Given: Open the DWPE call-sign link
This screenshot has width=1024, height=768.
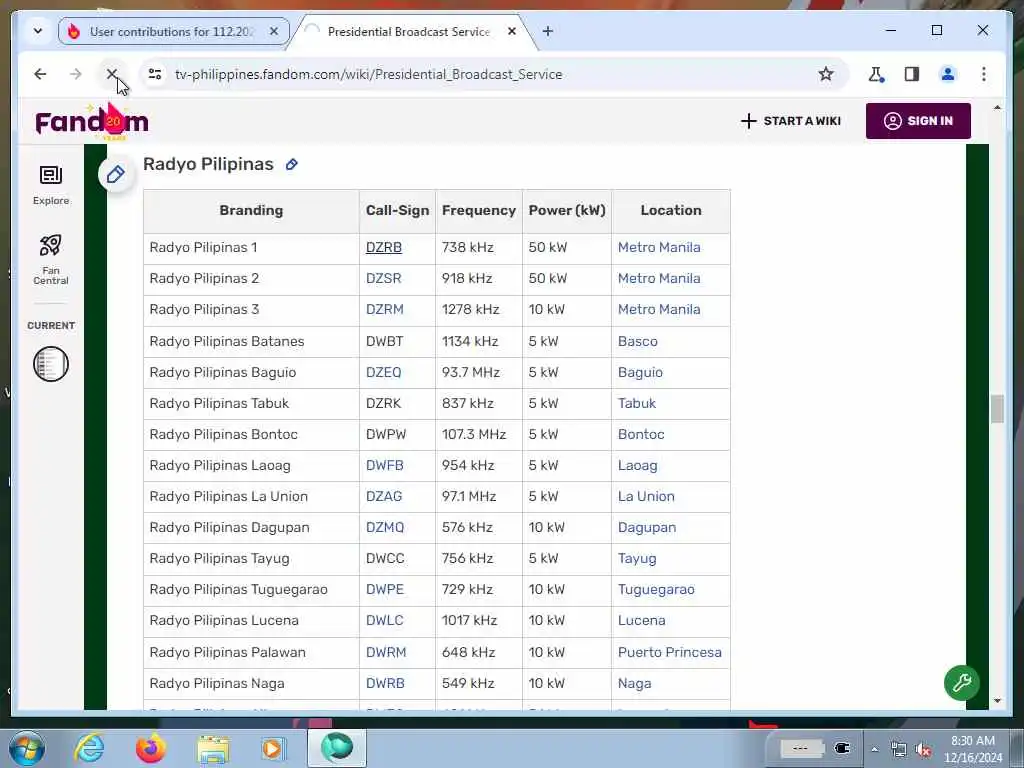Looking at the screenshot, I should pyautogui.click(x=385, y=590).
